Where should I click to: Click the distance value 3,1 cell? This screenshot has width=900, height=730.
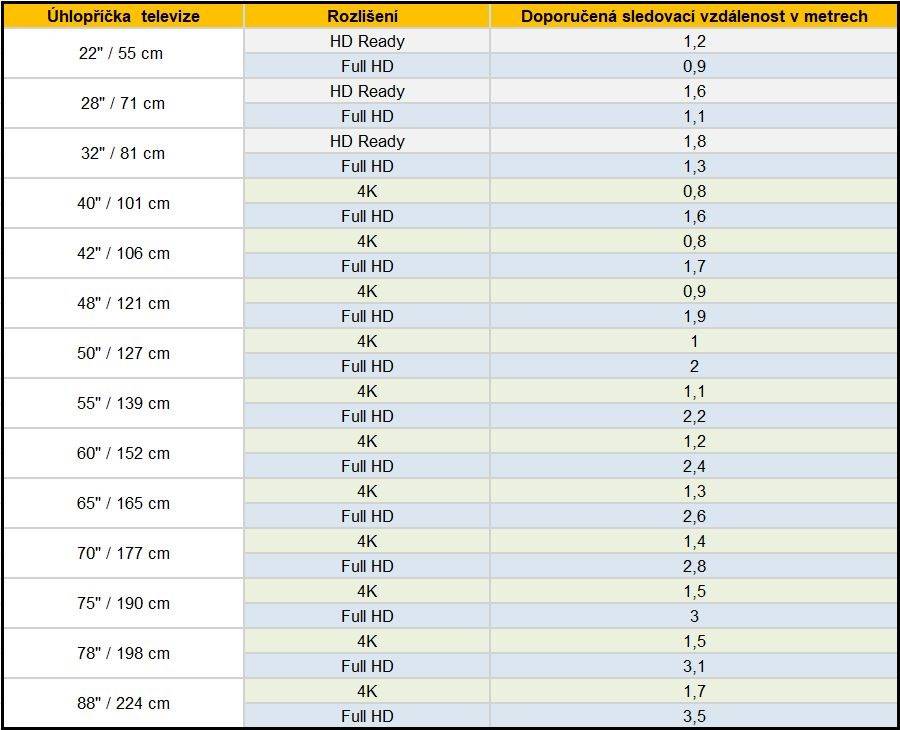[x=693, y=666]
